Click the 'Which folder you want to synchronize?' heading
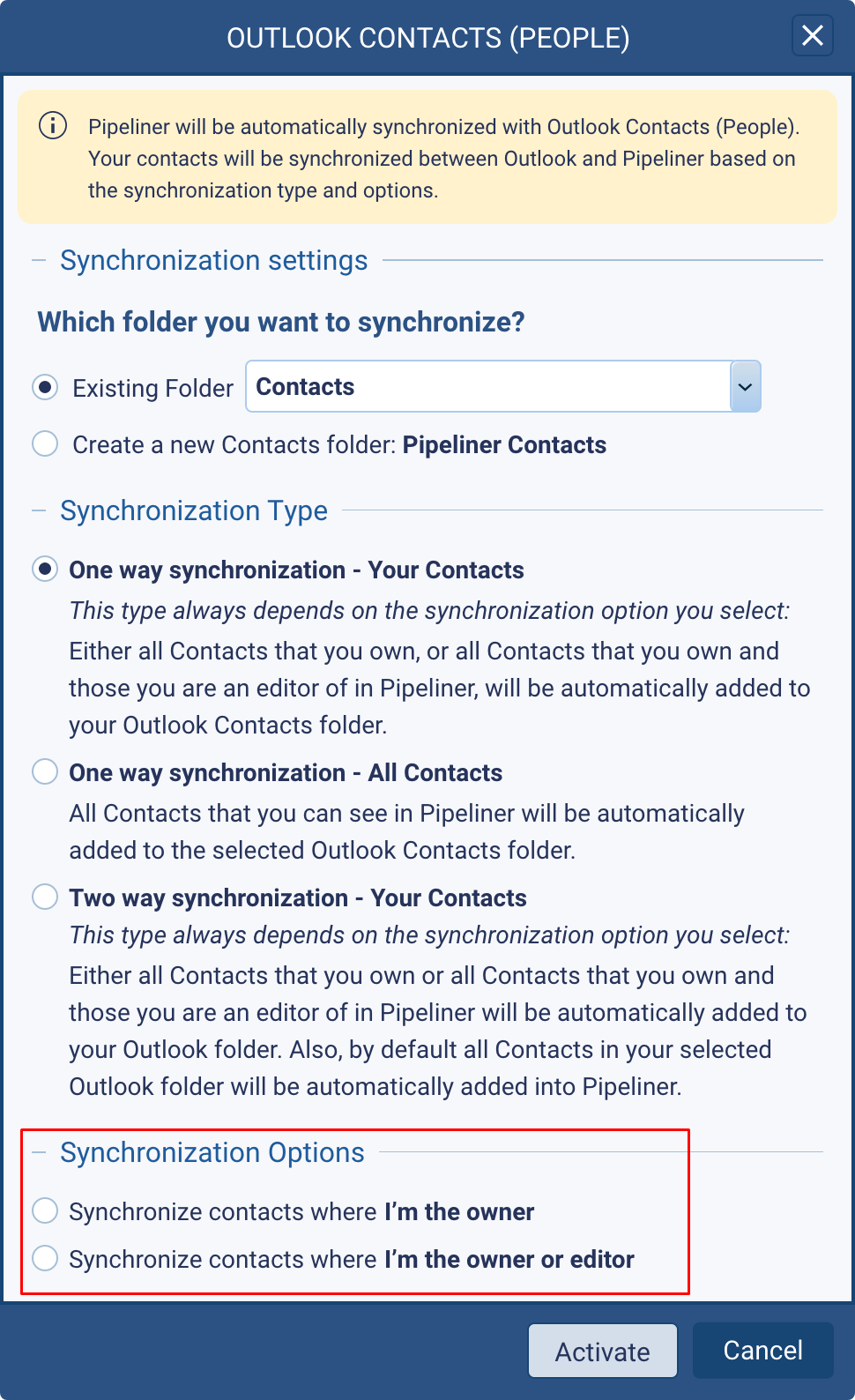This screenshot has width=855, height=1400. (x=280, y=322)
